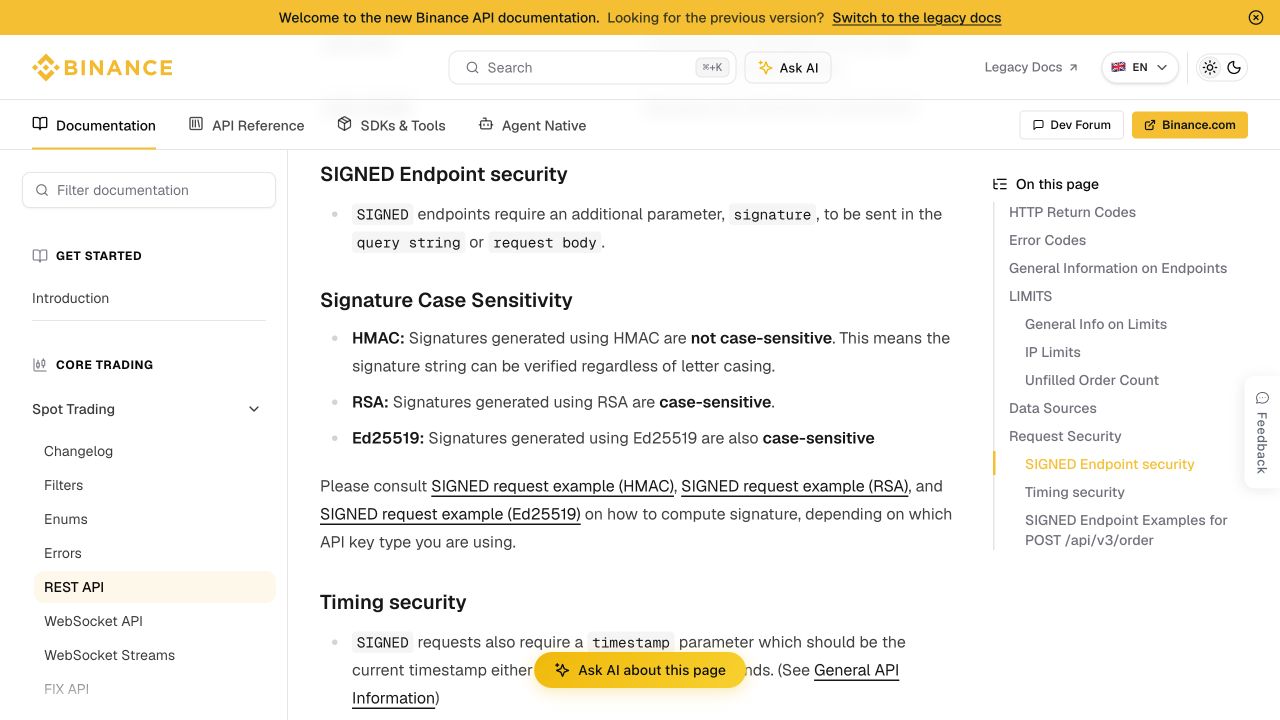Viewport: 1280px width, 720px height.
Task: Click Ask AI about this page
Action: [x=640, y=670]
